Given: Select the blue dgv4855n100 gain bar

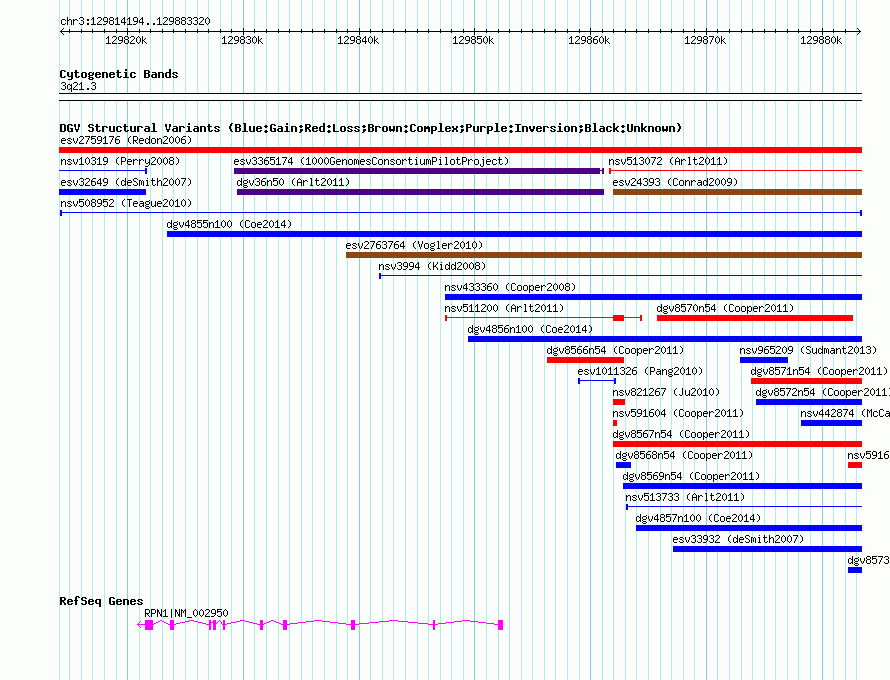Looking at the screenshot, I should (x=514, y=234).
